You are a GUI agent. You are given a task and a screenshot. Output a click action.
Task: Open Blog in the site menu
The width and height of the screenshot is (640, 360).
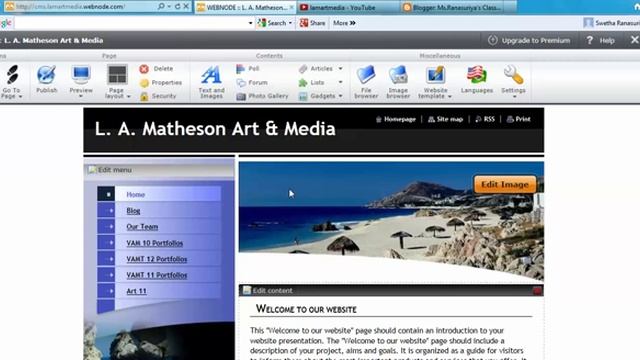[x=133, y=211]
